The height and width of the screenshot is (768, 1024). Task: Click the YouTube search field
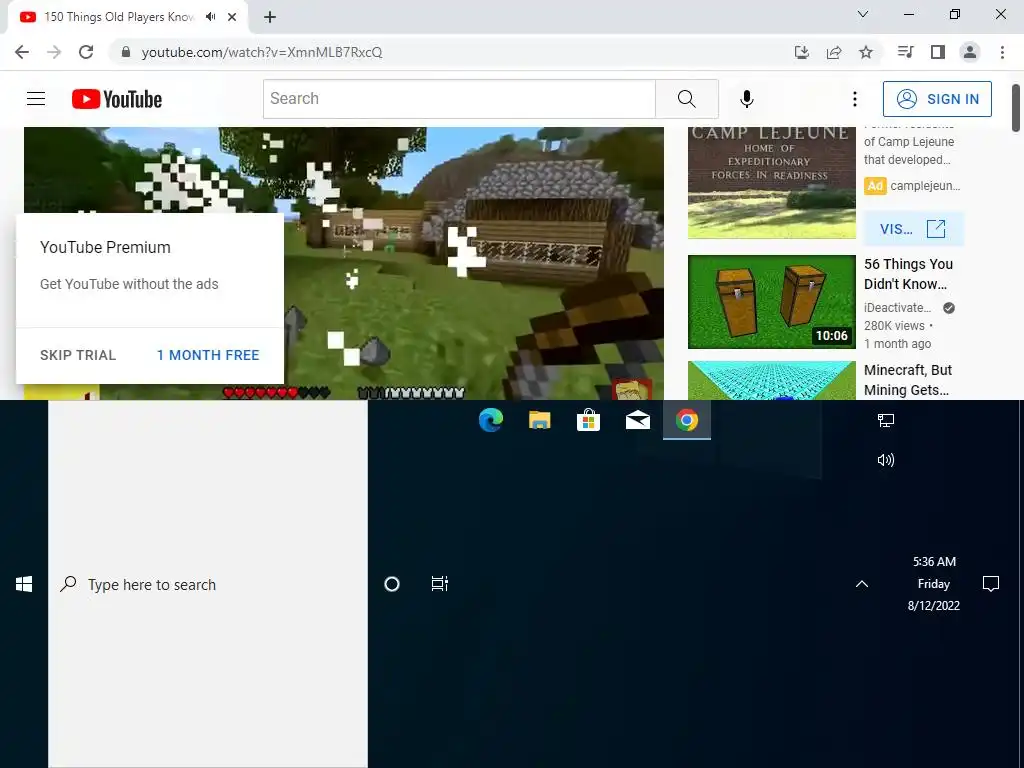459,99
